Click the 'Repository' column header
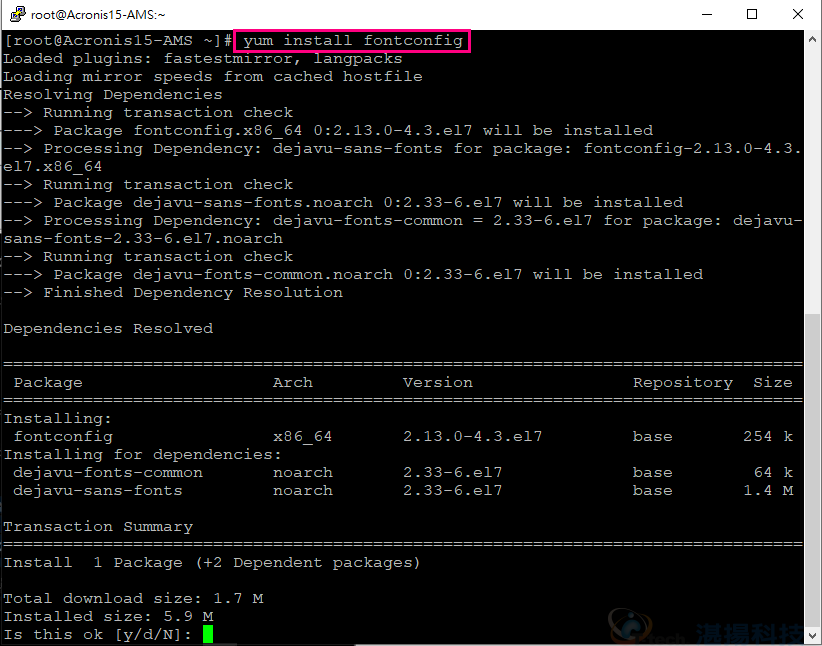The height and width of the screenshot is (646, 822). coord(683,382)
